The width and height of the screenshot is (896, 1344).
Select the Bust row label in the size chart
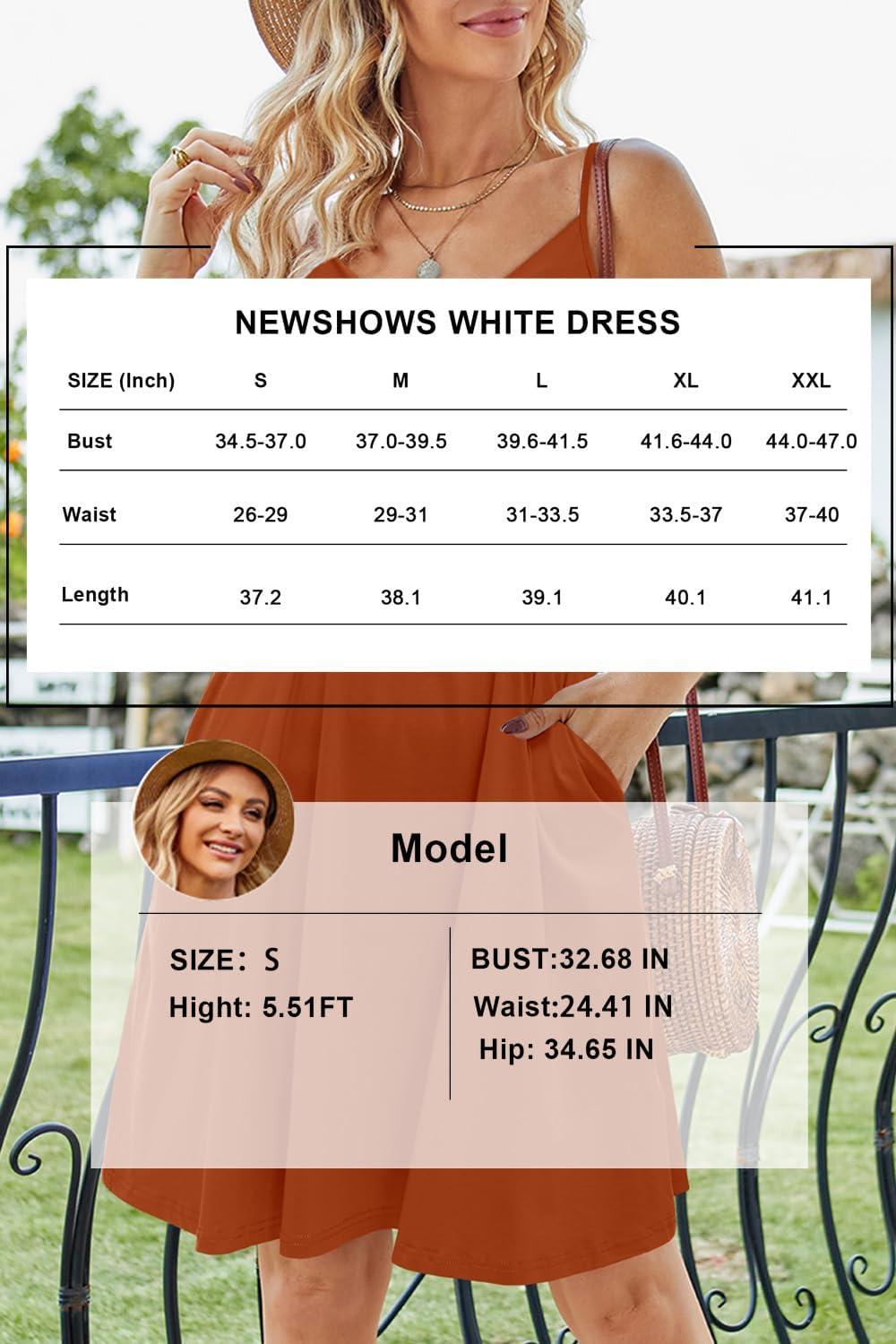point(90,441)
